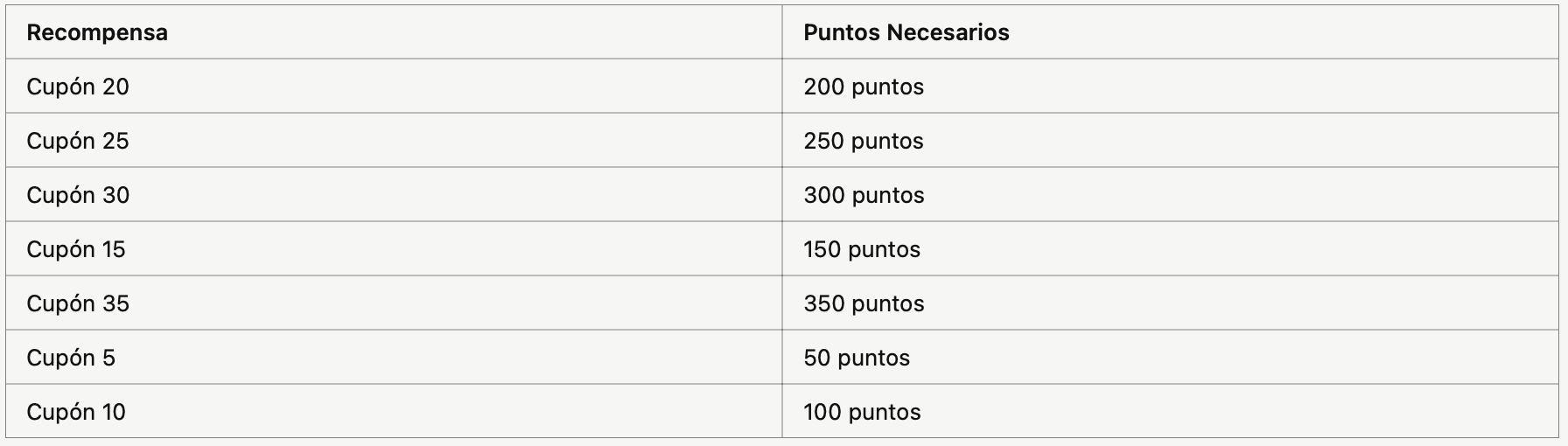Select the 50 puntos cell
This screenshot has width=1568, height=446.
tap(1172, 358)
